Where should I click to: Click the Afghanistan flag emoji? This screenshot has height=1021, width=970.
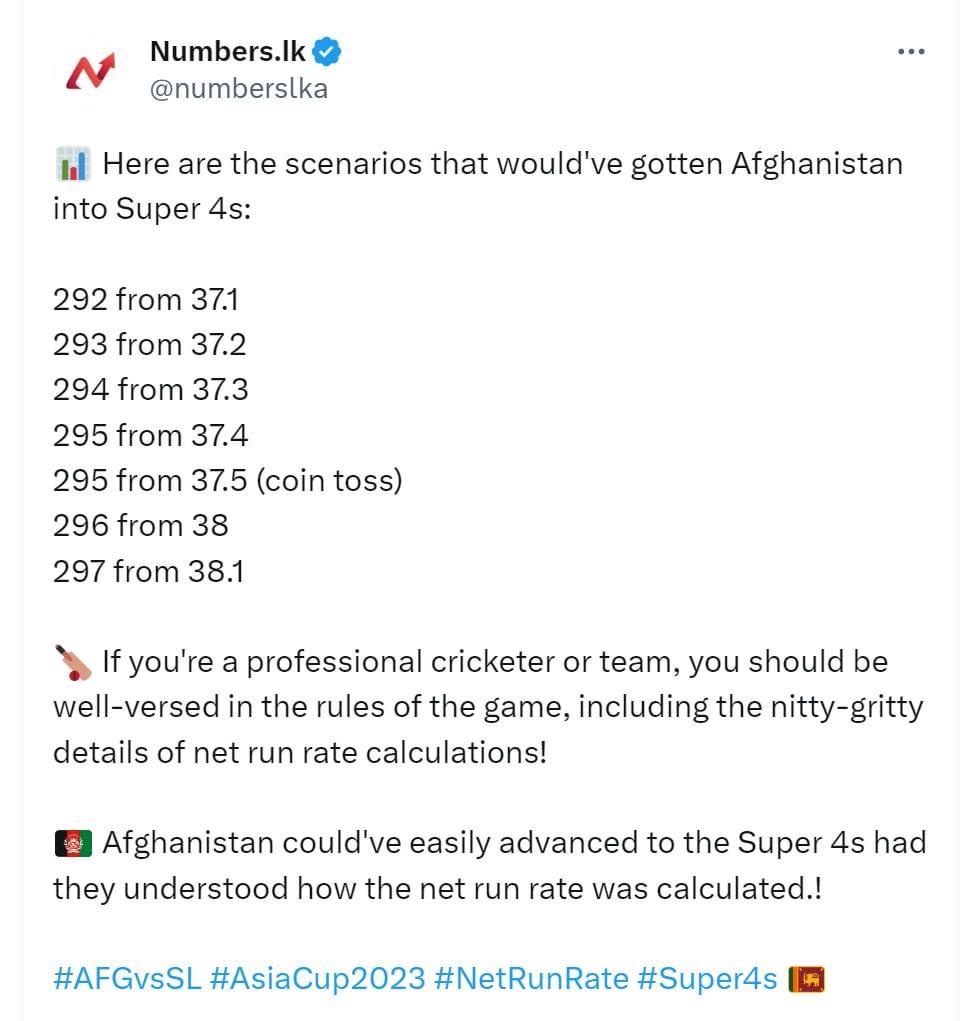pos(73,843)
